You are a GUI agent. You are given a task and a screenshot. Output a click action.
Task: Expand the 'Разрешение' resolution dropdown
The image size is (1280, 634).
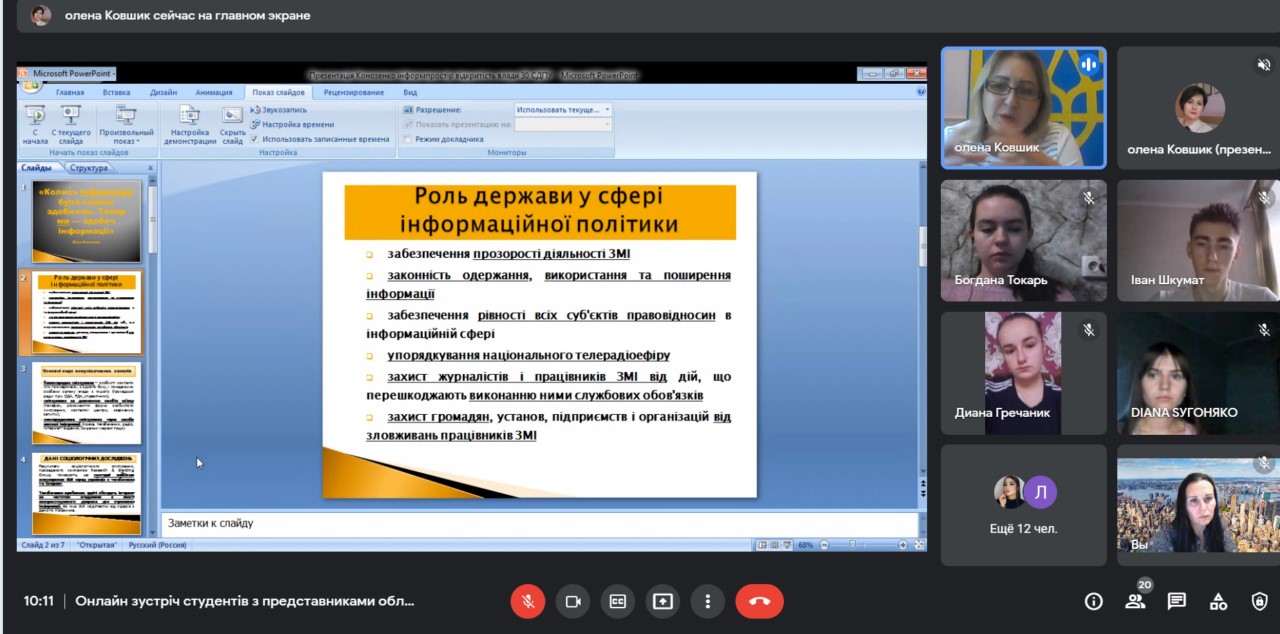tap(607, 109)
